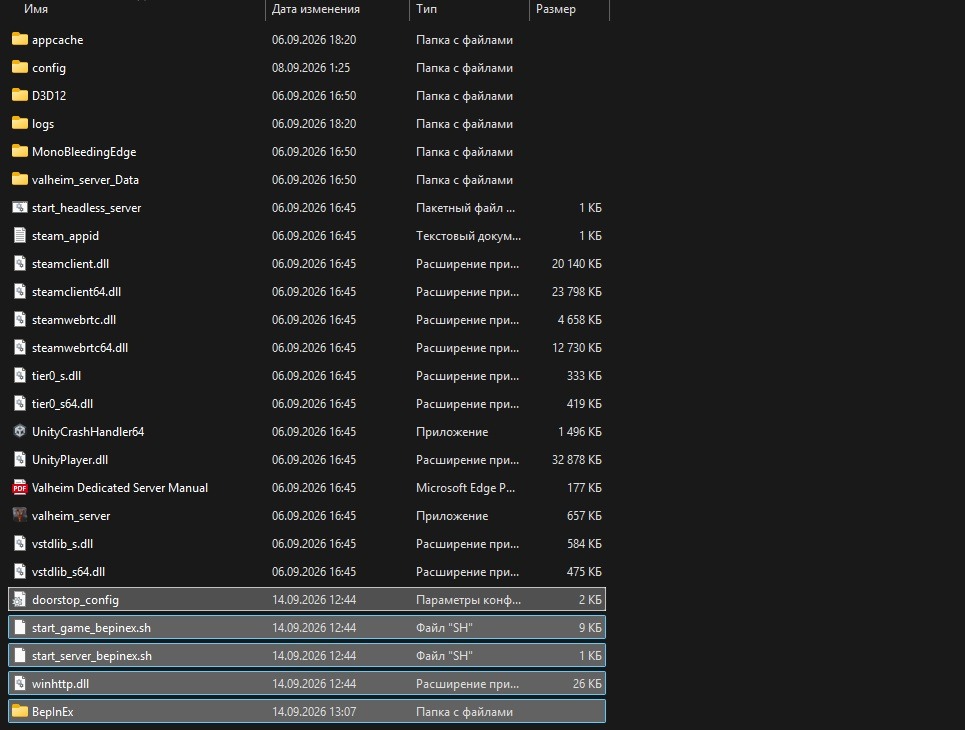Image resolution: width=965 pixels, height=730 pixels.
Task: Click the vstdlib_s.dll file icon
Action: point(20,543)
